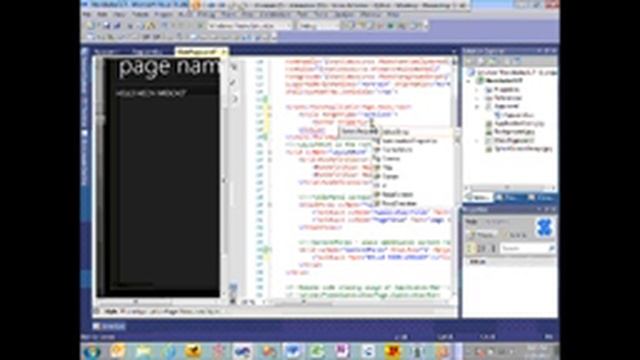
Task: Open the Windows Phone Emulator target dropdown
Action: click(x=250, y=26)
